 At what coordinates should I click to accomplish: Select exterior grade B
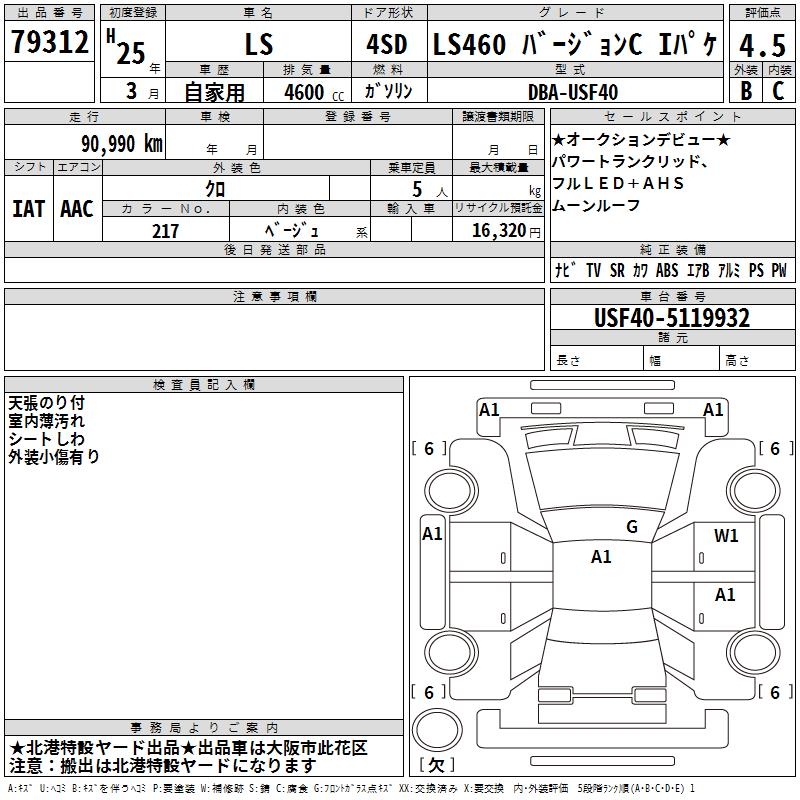coord(746,91)
